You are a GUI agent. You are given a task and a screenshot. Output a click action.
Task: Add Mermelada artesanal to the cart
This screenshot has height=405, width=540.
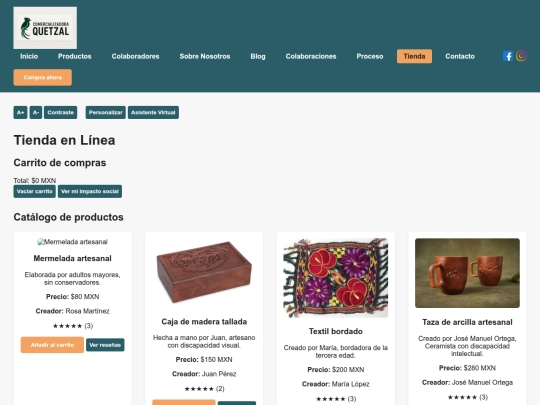coord(52,345)
